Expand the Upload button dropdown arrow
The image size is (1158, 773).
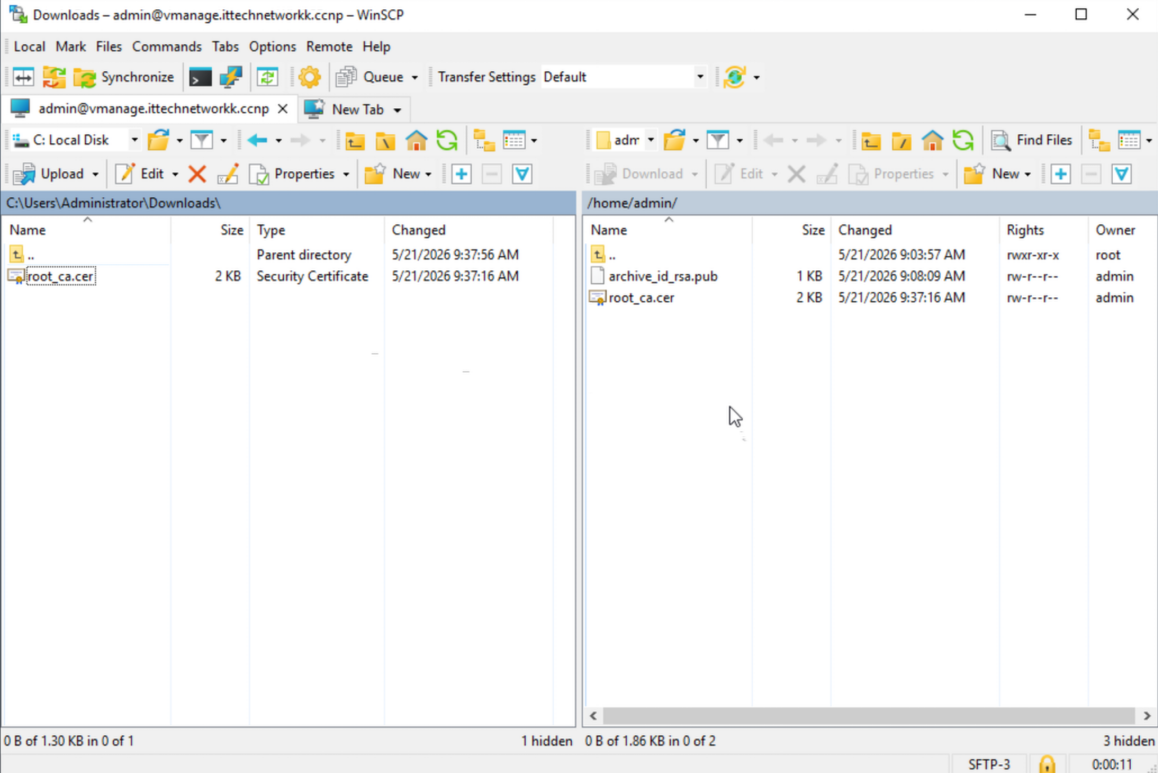point(95,174)
